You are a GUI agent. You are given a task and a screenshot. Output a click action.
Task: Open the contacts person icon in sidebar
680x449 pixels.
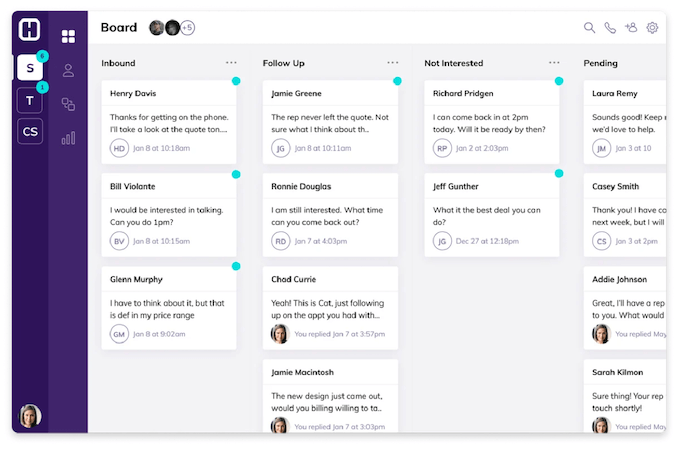coord(68,71)
